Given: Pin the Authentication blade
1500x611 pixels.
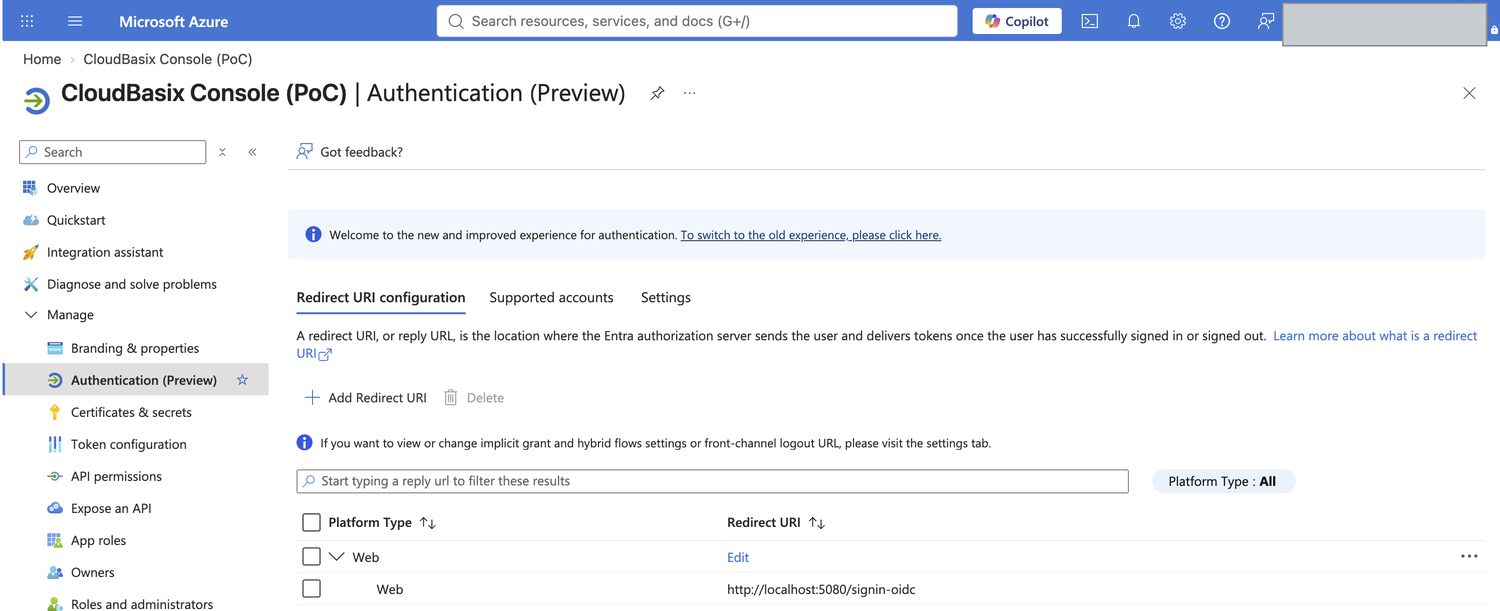Looking at the screenshot, I should pos(657,93).
